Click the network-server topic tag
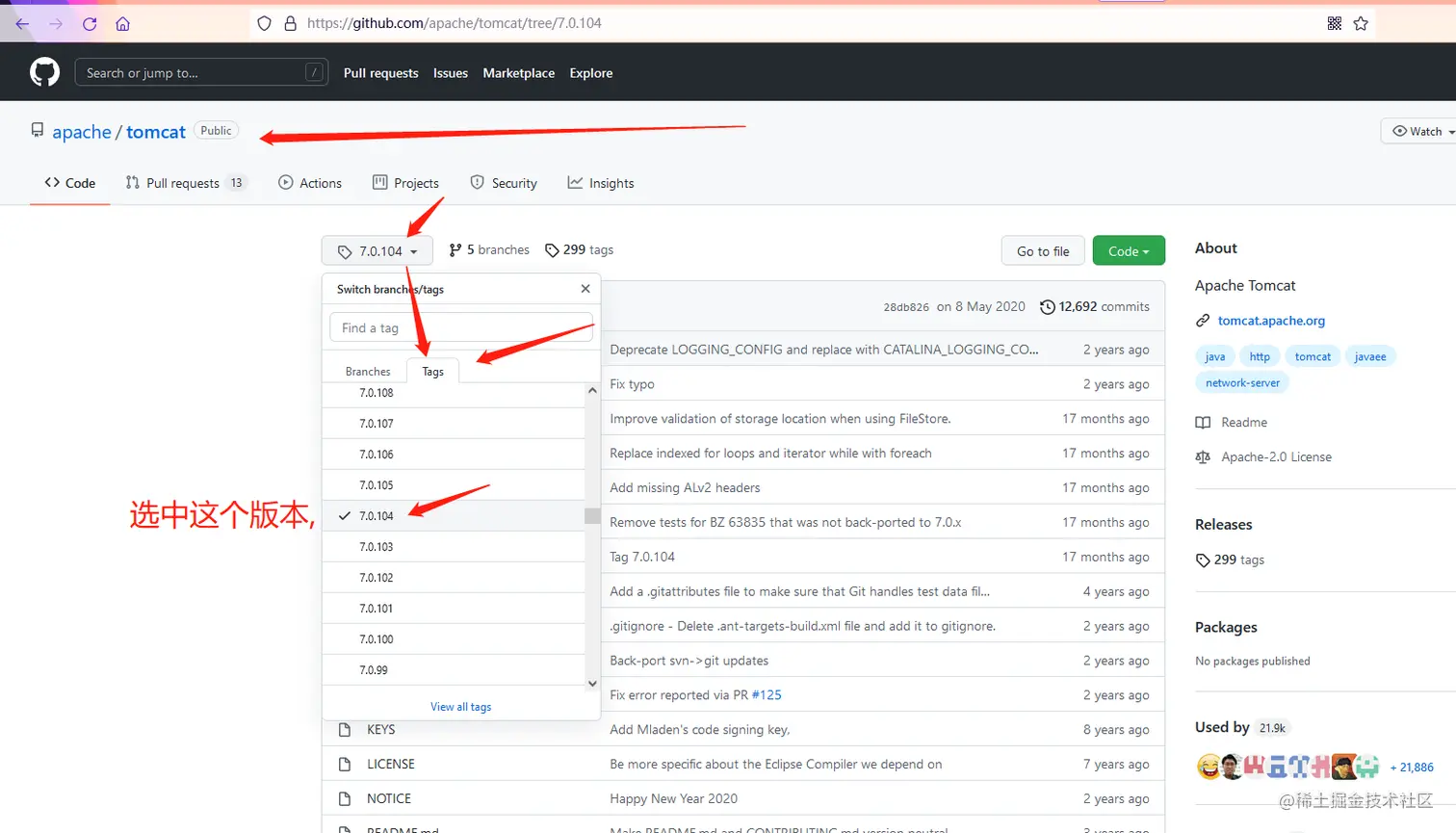1456x833 pixels. click(1242, 383)
